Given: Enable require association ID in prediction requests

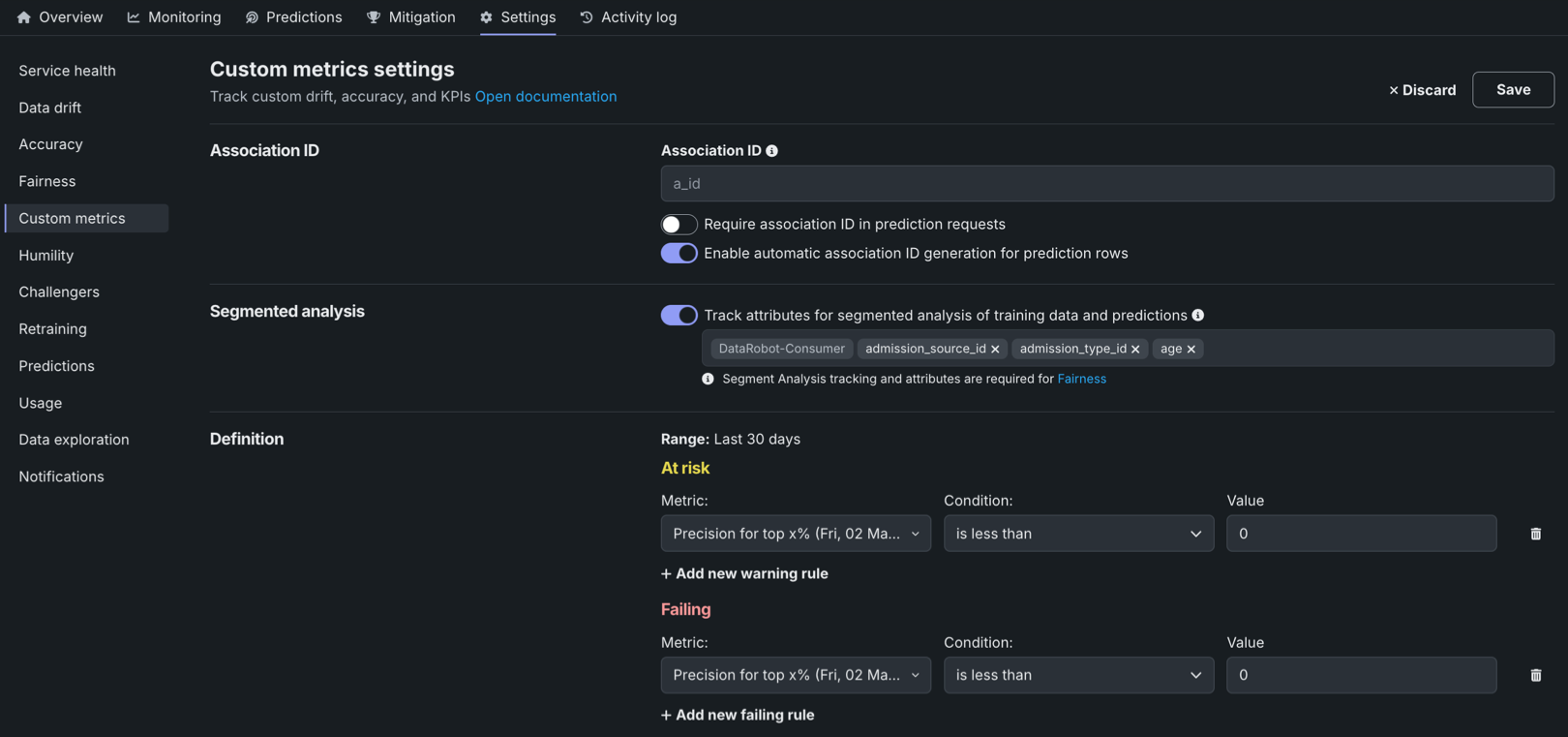Looking at the screenshot, I should tap(678, 225).
